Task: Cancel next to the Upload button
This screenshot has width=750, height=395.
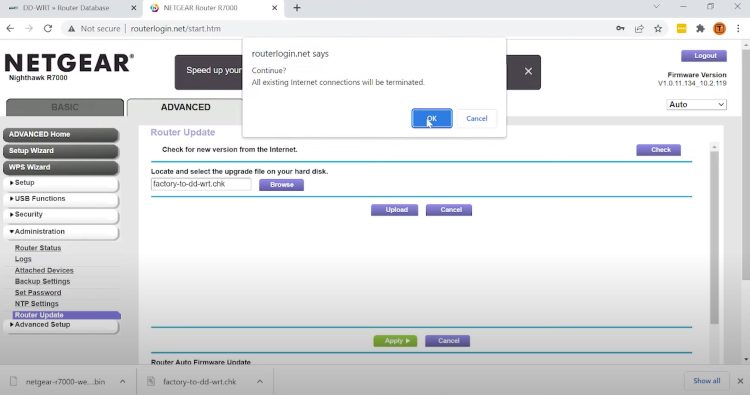Action: (x=449, y=210)
